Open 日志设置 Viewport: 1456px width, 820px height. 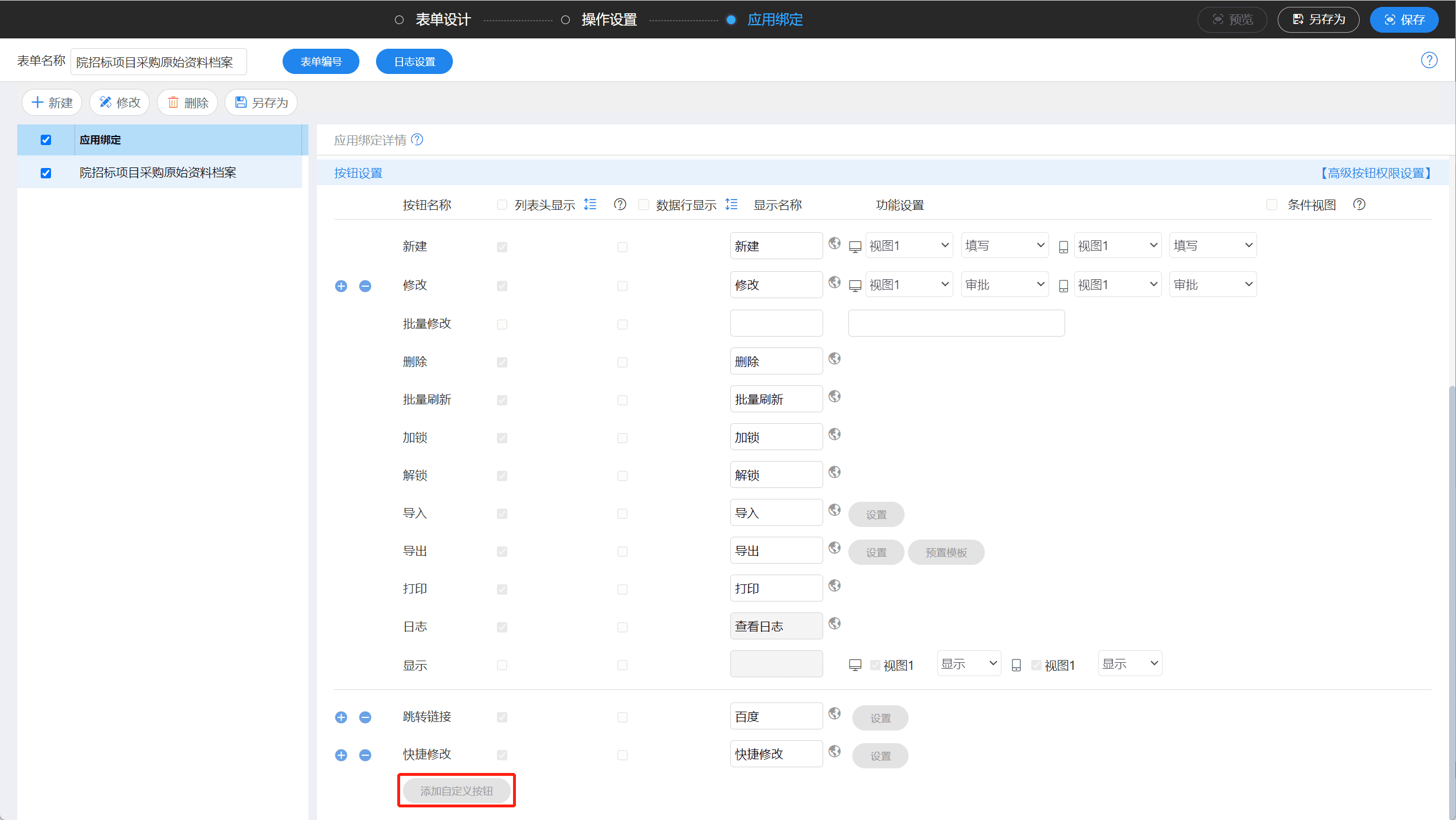point(414,61)
